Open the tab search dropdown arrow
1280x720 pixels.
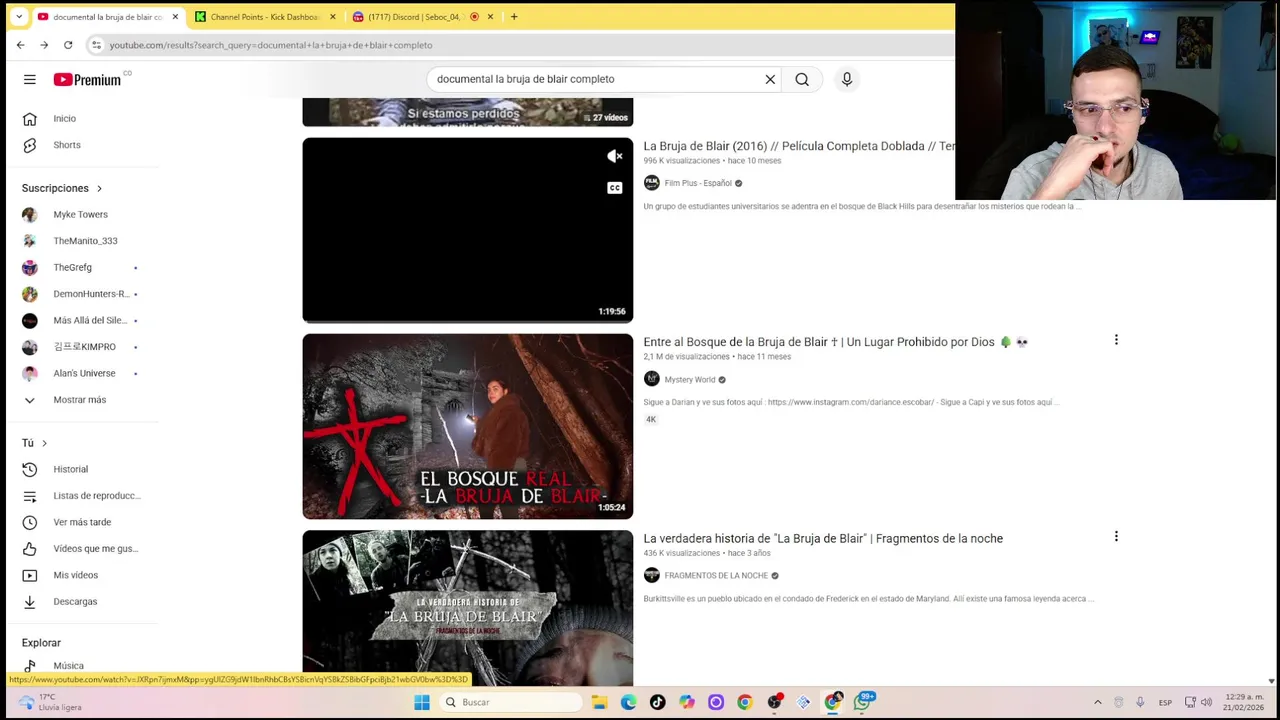pos(18,17)
